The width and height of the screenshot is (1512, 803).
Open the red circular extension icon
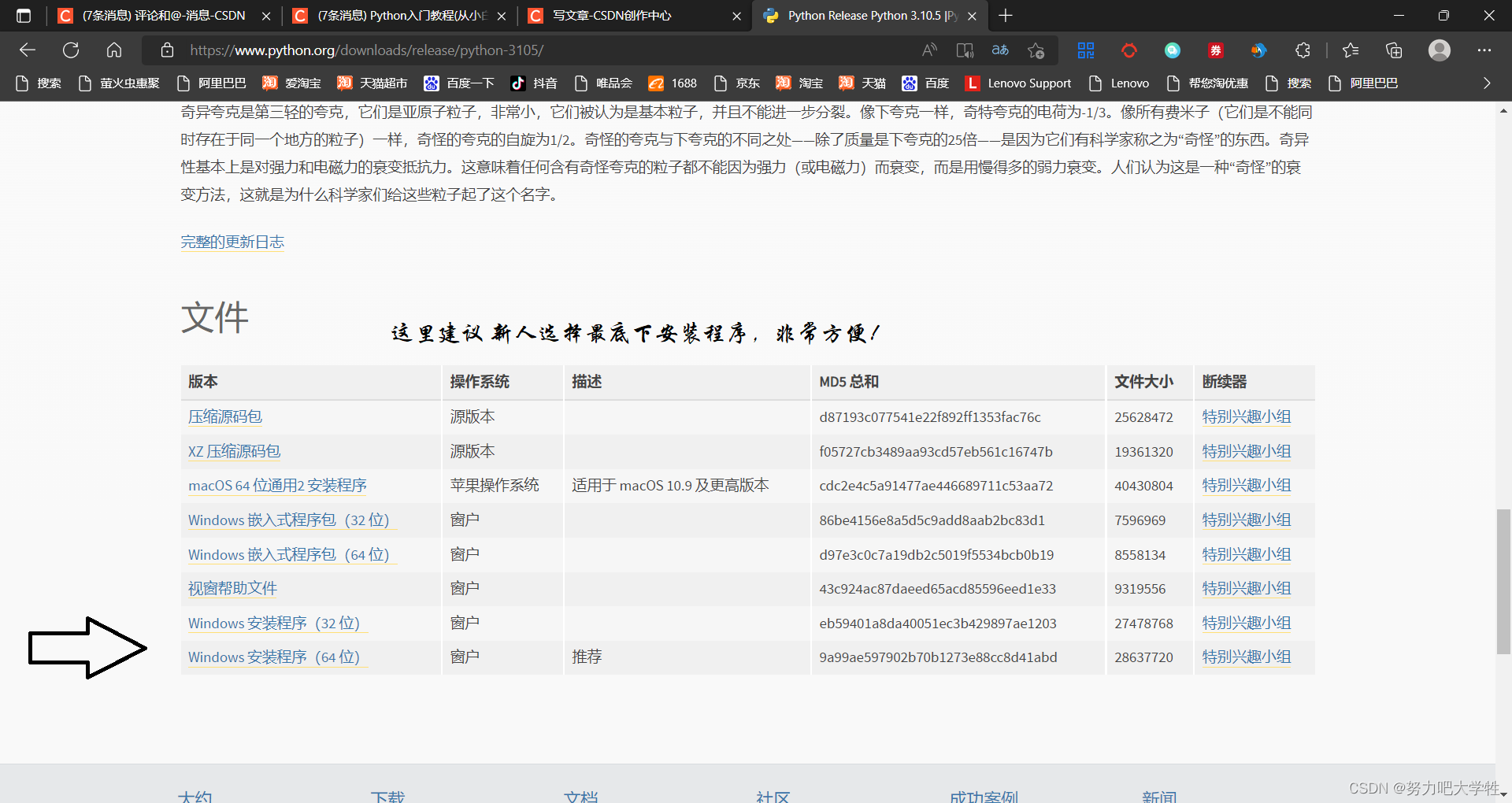pyautogui.click(x=1129, y=50)
